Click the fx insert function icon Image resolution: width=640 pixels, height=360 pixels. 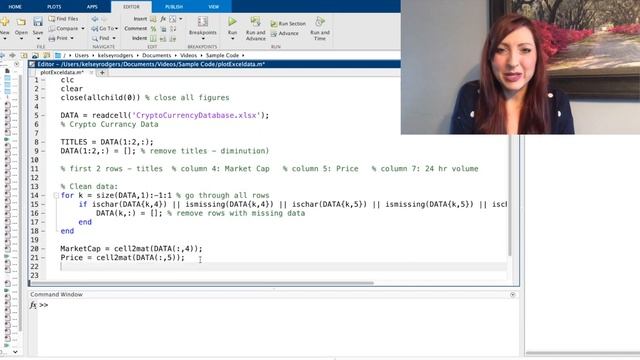pyautogui.click(x=163, y=19)
